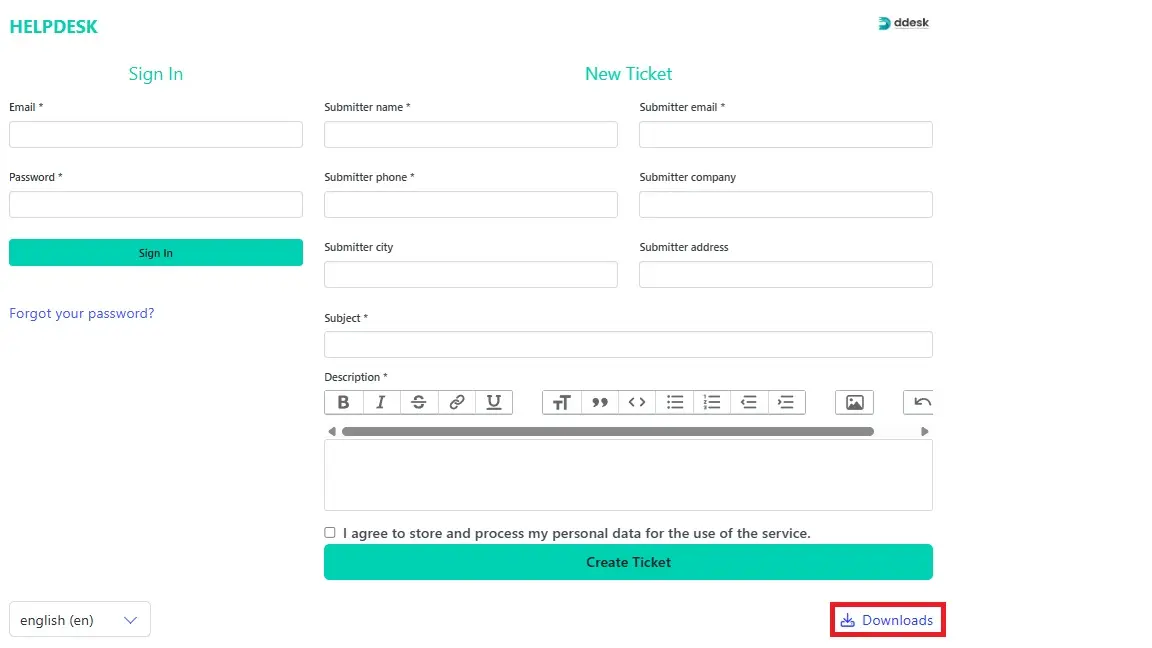Toggle bold formatting in description editor

(343, 402)
